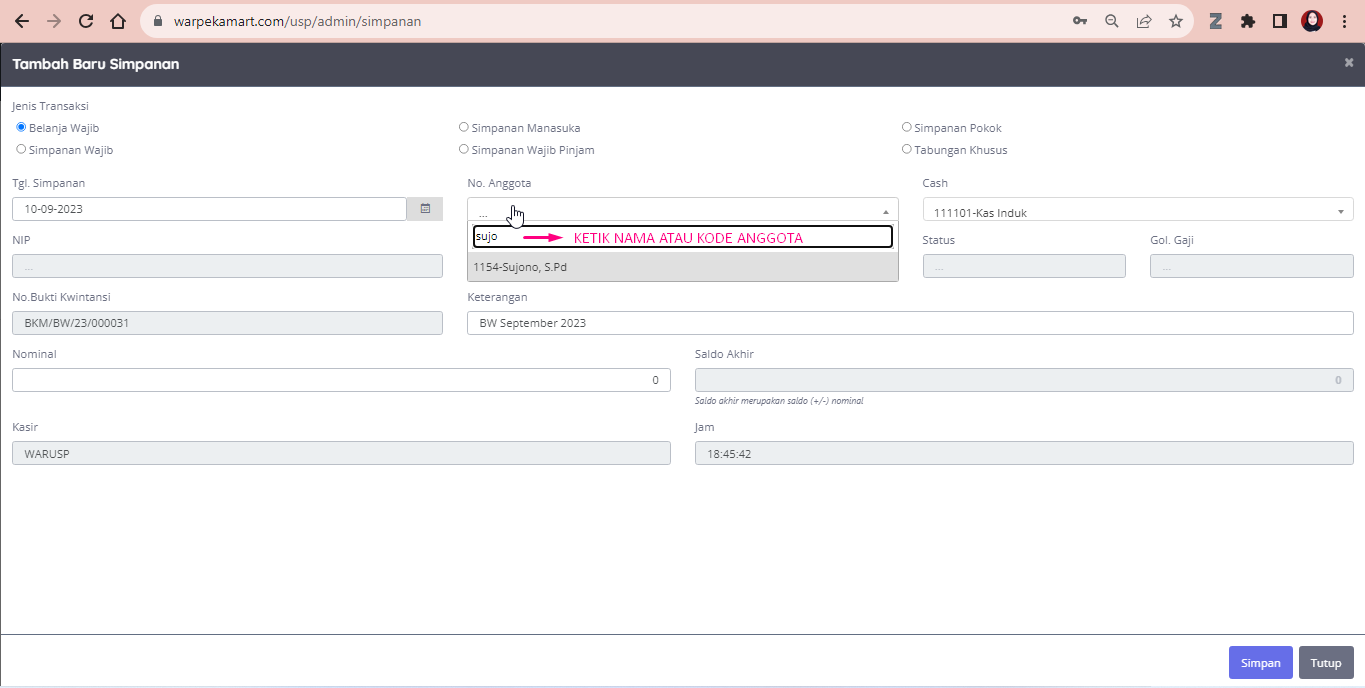Click the Tutup button

(1326, 663)
